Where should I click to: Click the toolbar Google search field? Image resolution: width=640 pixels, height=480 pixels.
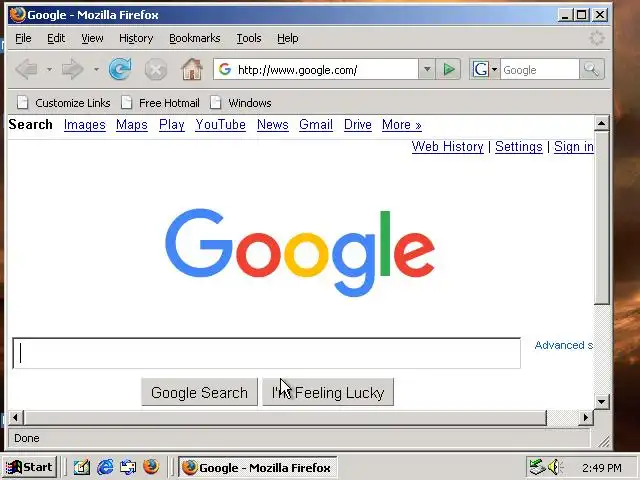click(x=540, y=69)
